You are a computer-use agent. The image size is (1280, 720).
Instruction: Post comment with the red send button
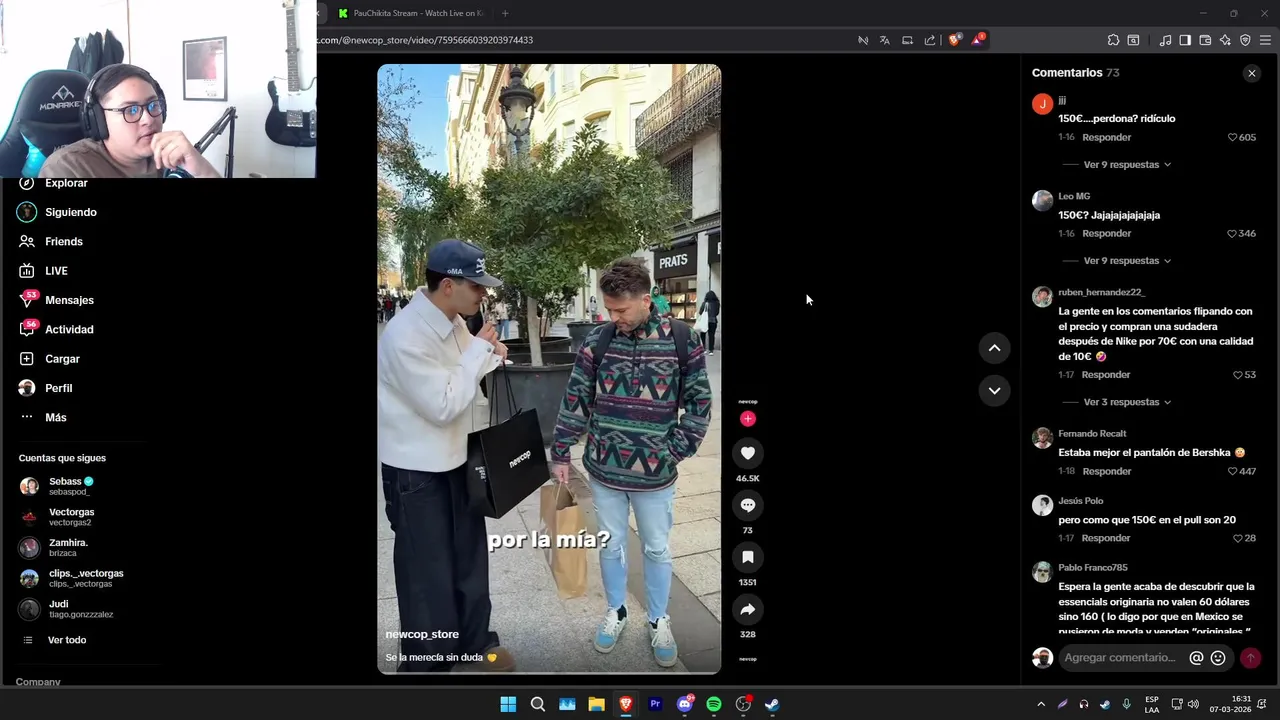coord(1250,658)
